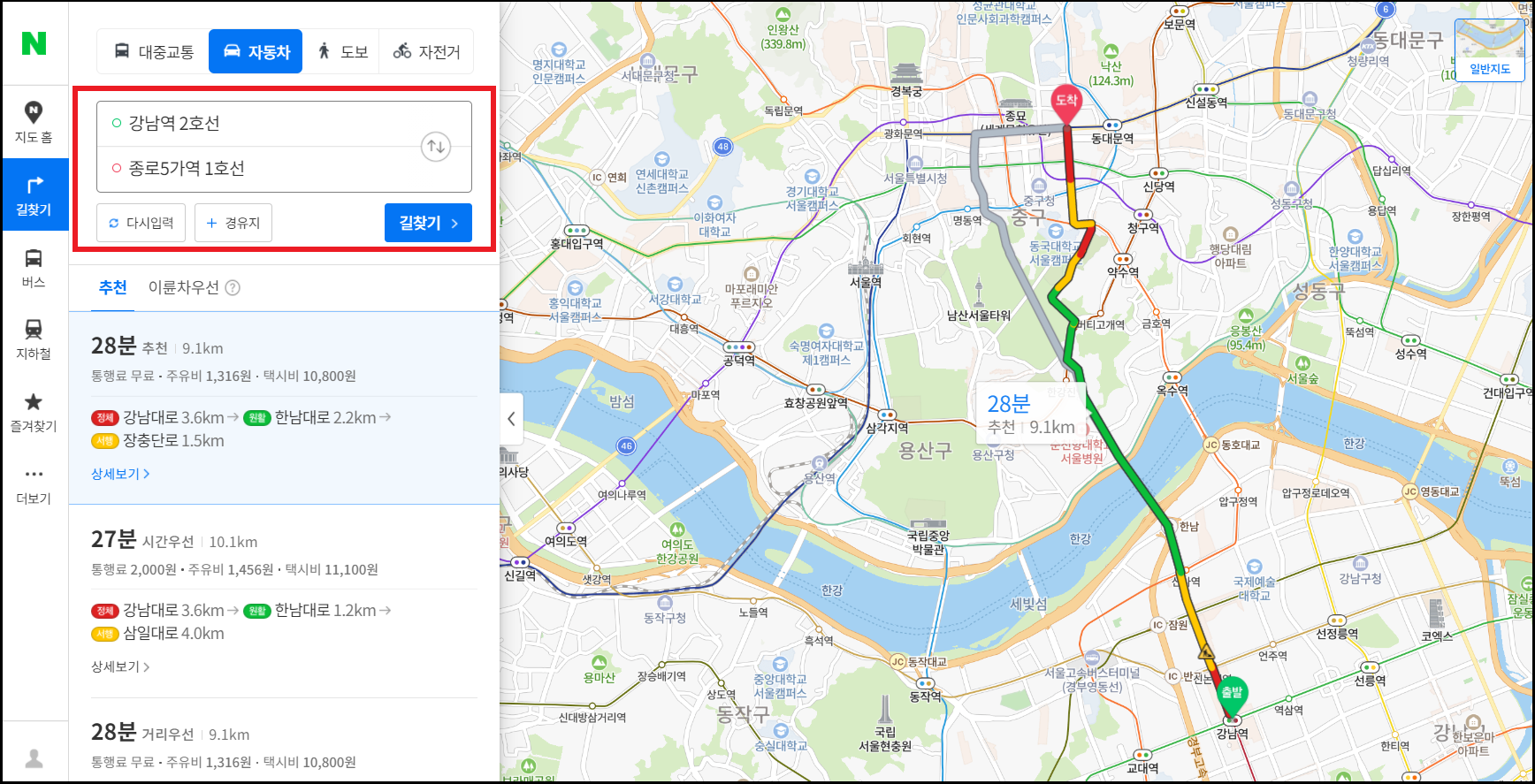Image resolution: width=1535 pixels, height=784 pixels.
Task: Click 마포래미안 푸르지오 marker on map
Action: (x=751, y=288)
